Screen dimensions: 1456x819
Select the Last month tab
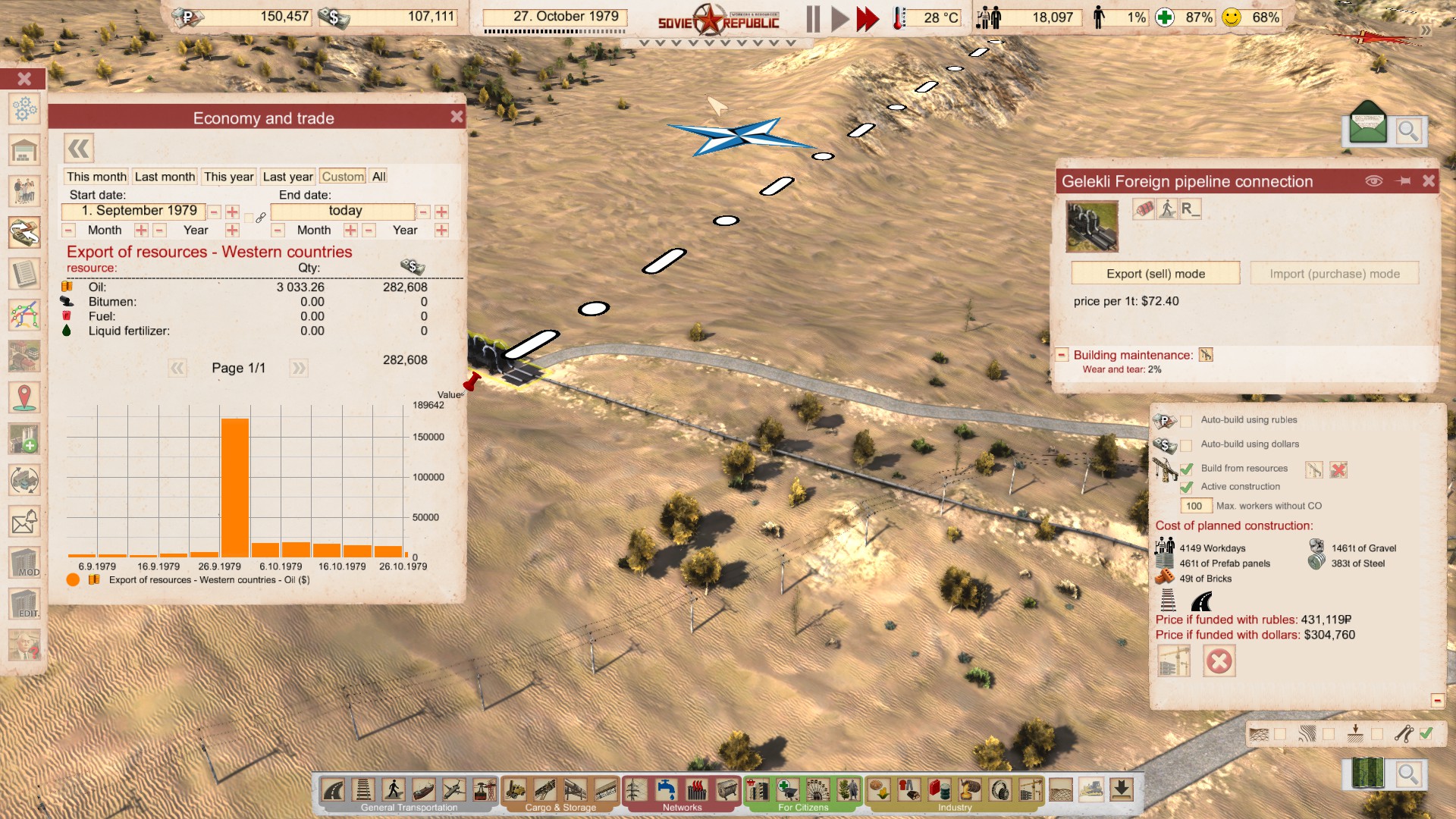click(x=165, y=177)
